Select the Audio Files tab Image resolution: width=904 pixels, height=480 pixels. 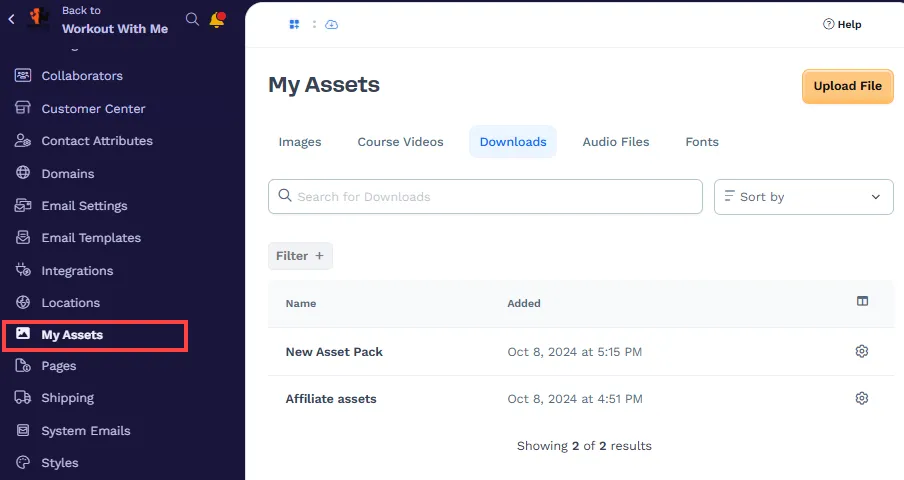(616, 142)
